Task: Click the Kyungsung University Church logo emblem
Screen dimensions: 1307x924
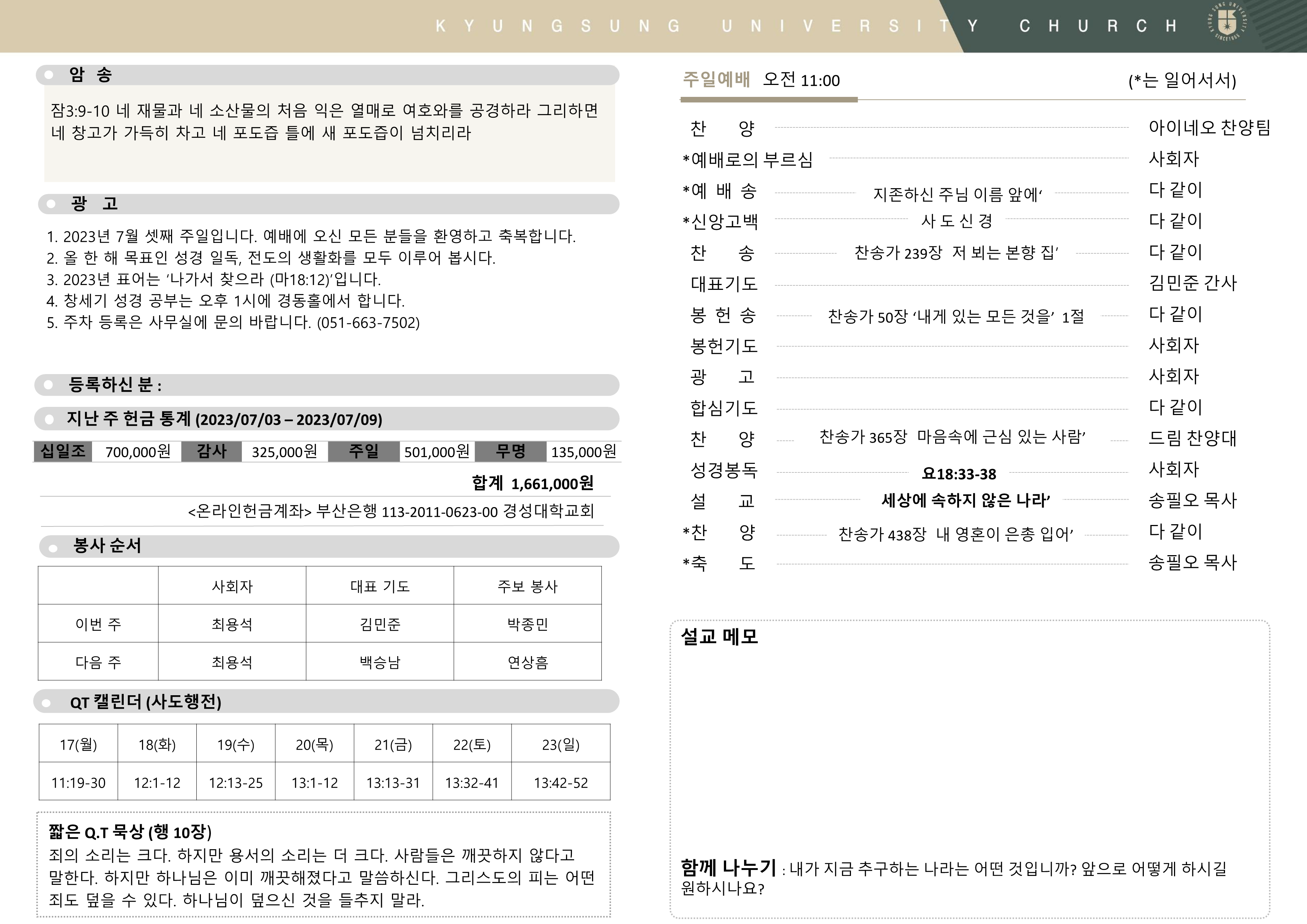Action: click(1227, 22)
